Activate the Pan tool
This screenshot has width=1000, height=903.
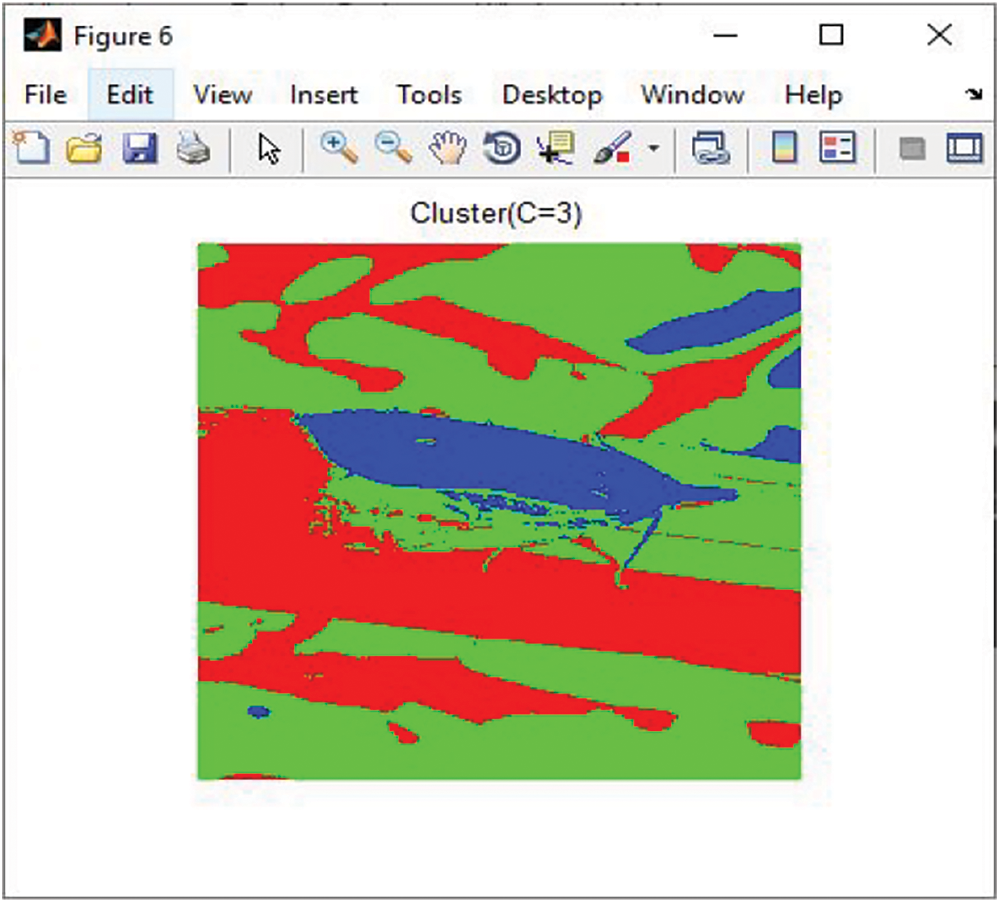point(447,147)
